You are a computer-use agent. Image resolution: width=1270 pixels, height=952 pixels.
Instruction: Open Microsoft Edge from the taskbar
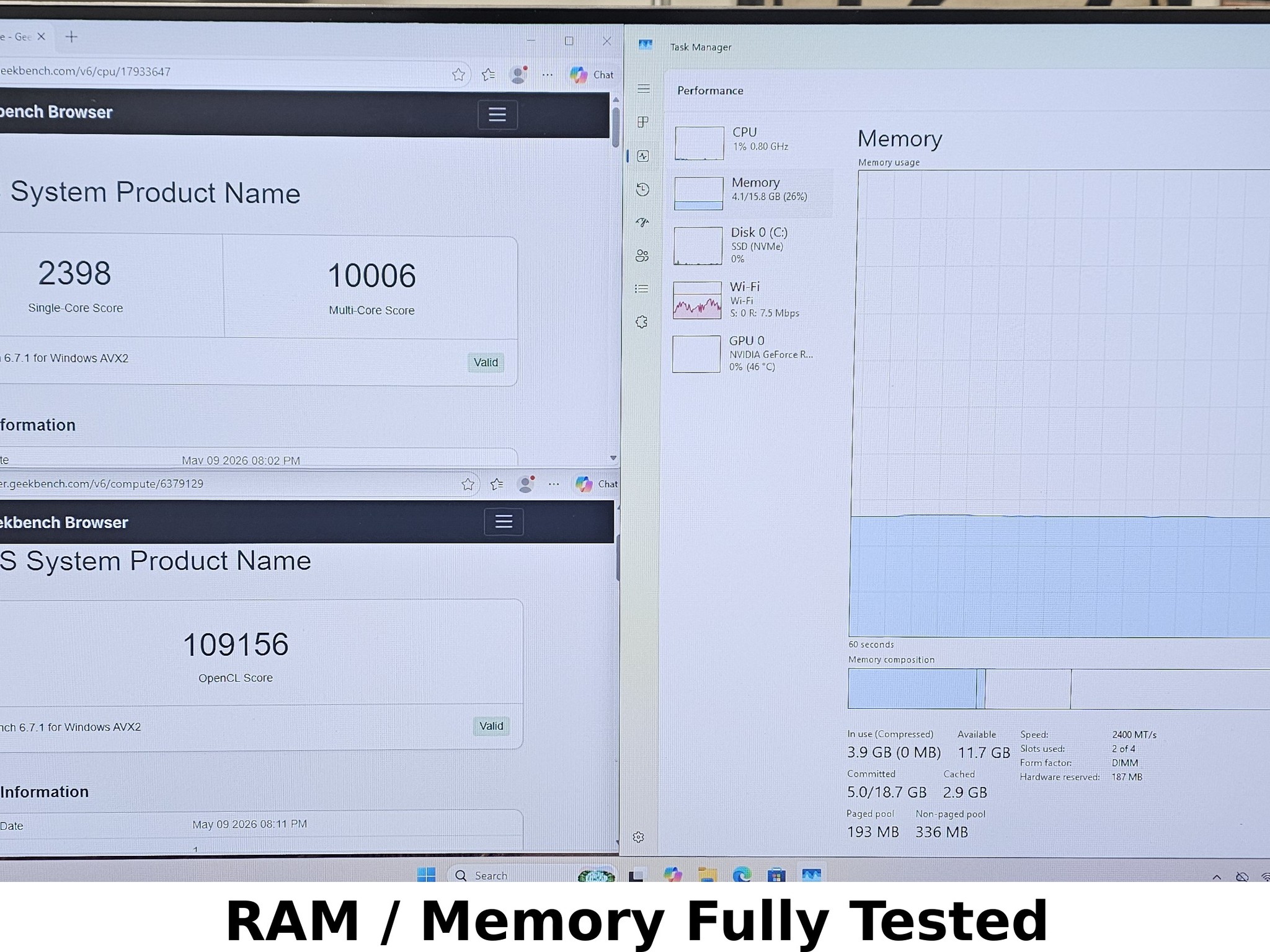(x=742, y=875)
